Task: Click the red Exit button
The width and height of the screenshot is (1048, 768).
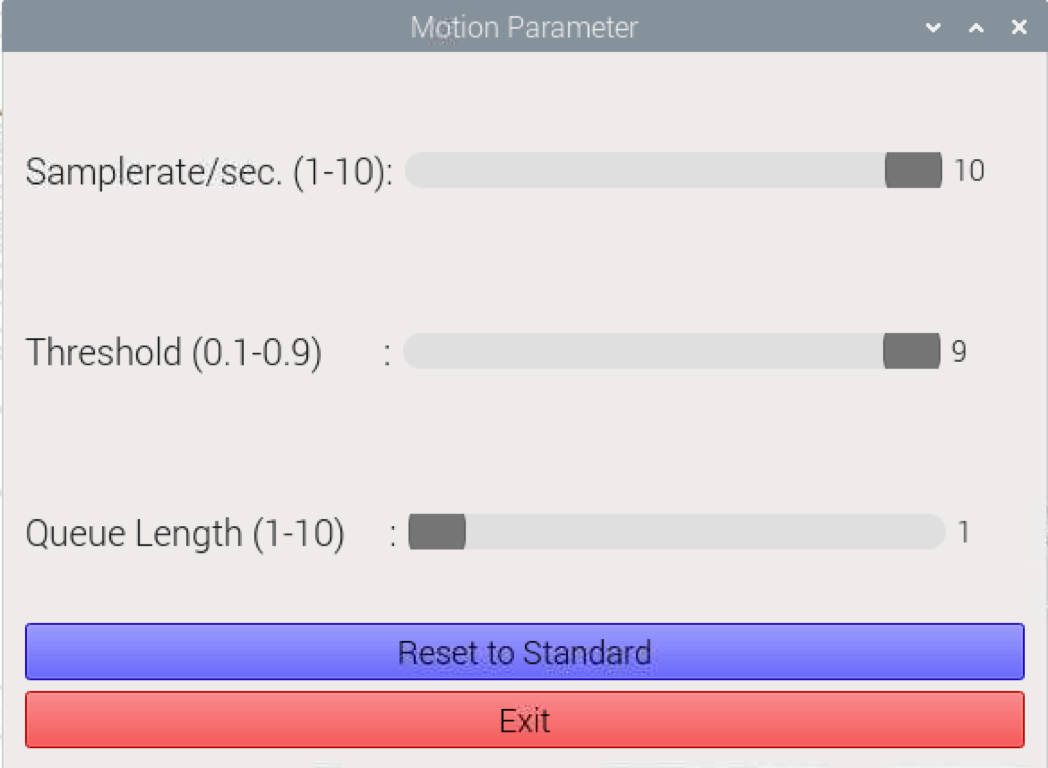Action: 525,720
